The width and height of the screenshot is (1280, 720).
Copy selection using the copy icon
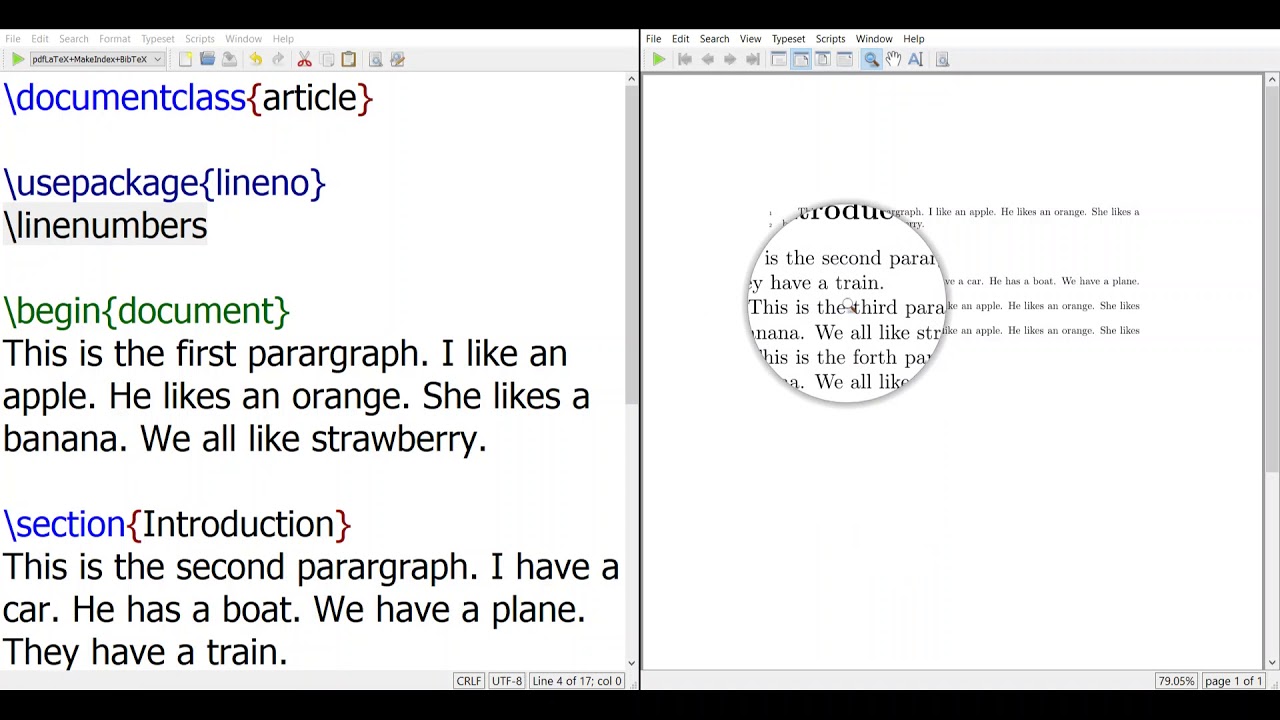[327, 60]
